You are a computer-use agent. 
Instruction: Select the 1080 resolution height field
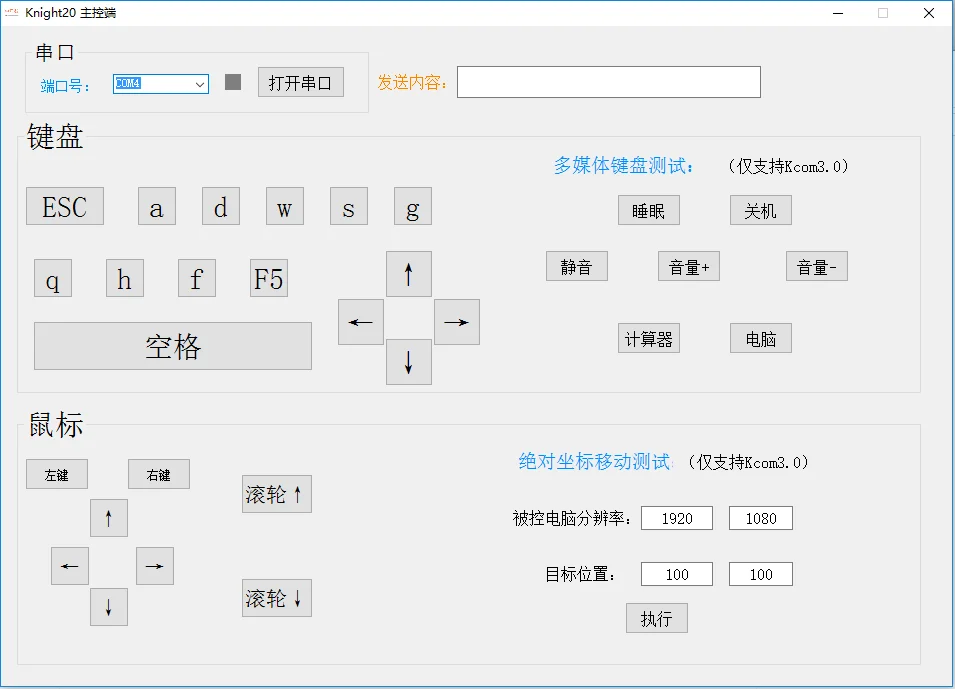(761, 518)
